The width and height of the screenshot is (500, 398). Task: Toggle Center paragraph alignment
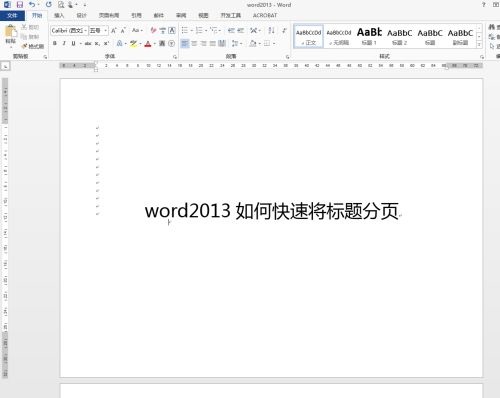point(194,43)
